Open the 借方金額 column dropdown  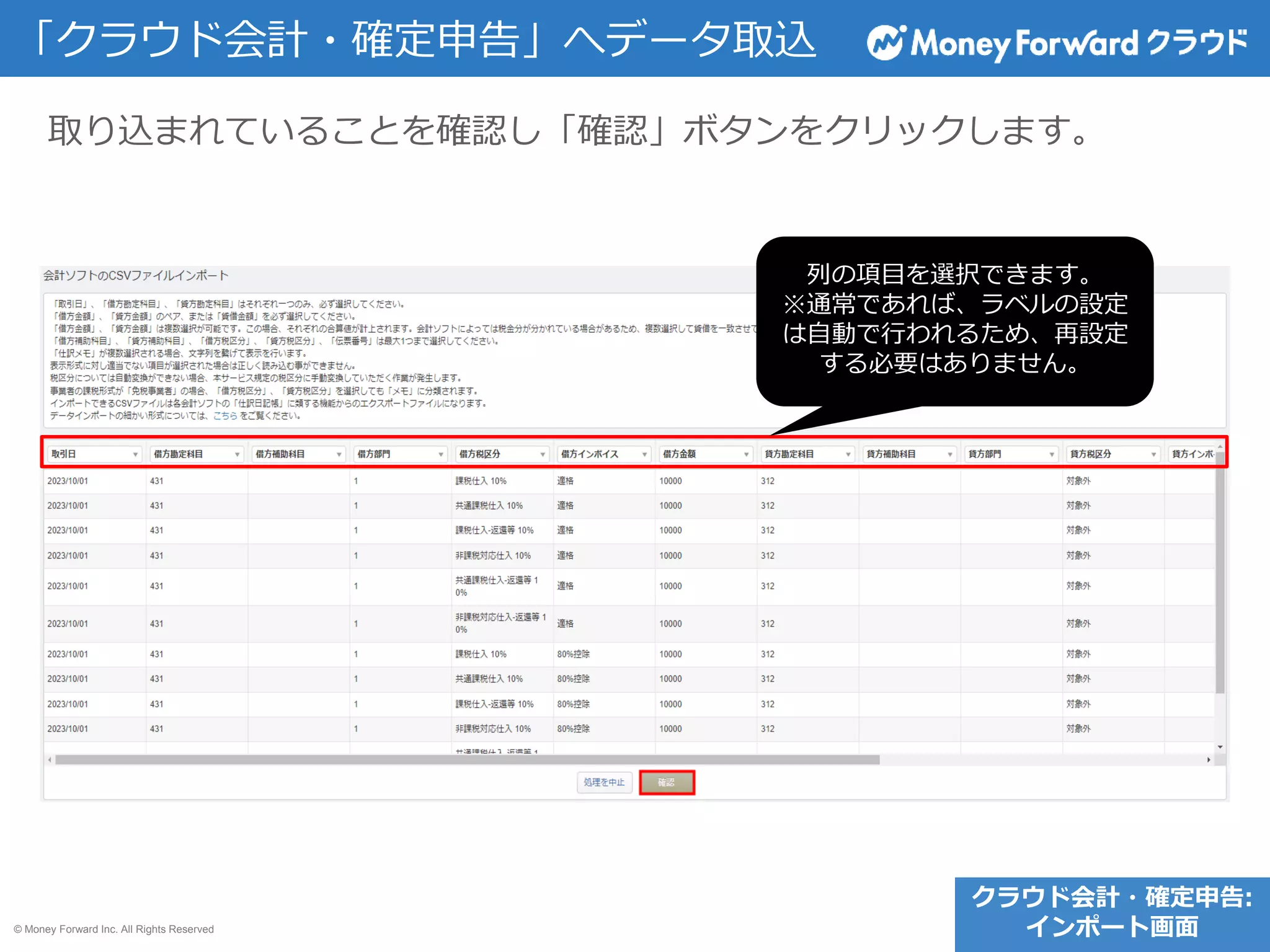pyautogui.click(x=706, y=454)
